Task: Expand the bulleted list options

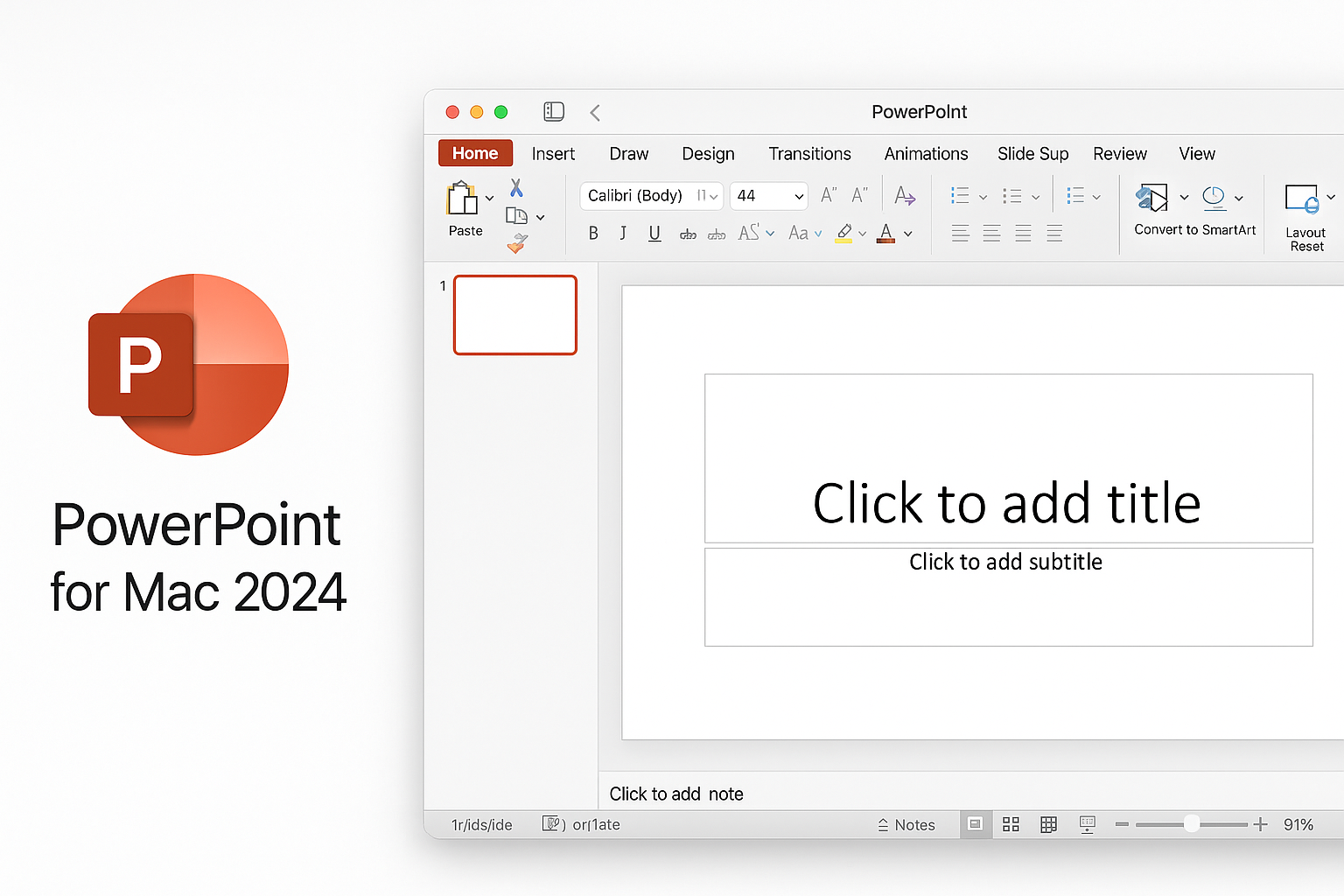Action: pos(983,195)
